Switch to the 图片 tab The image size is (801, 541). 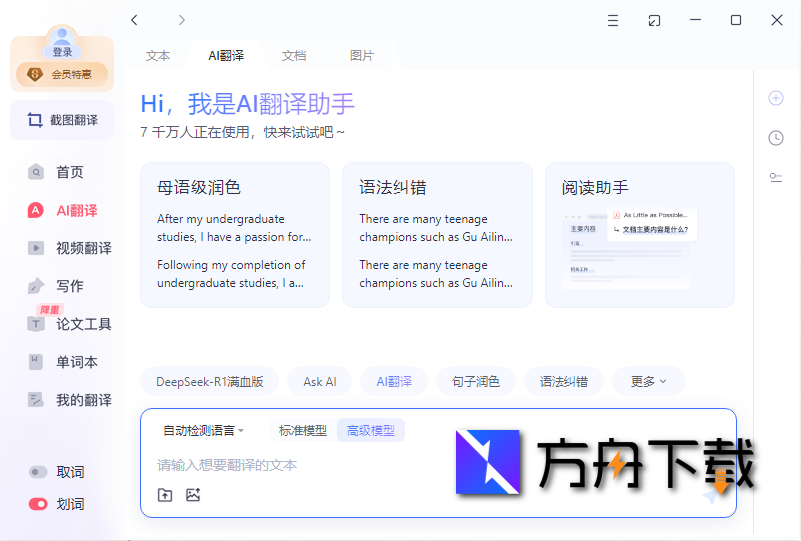click(362, 56)
